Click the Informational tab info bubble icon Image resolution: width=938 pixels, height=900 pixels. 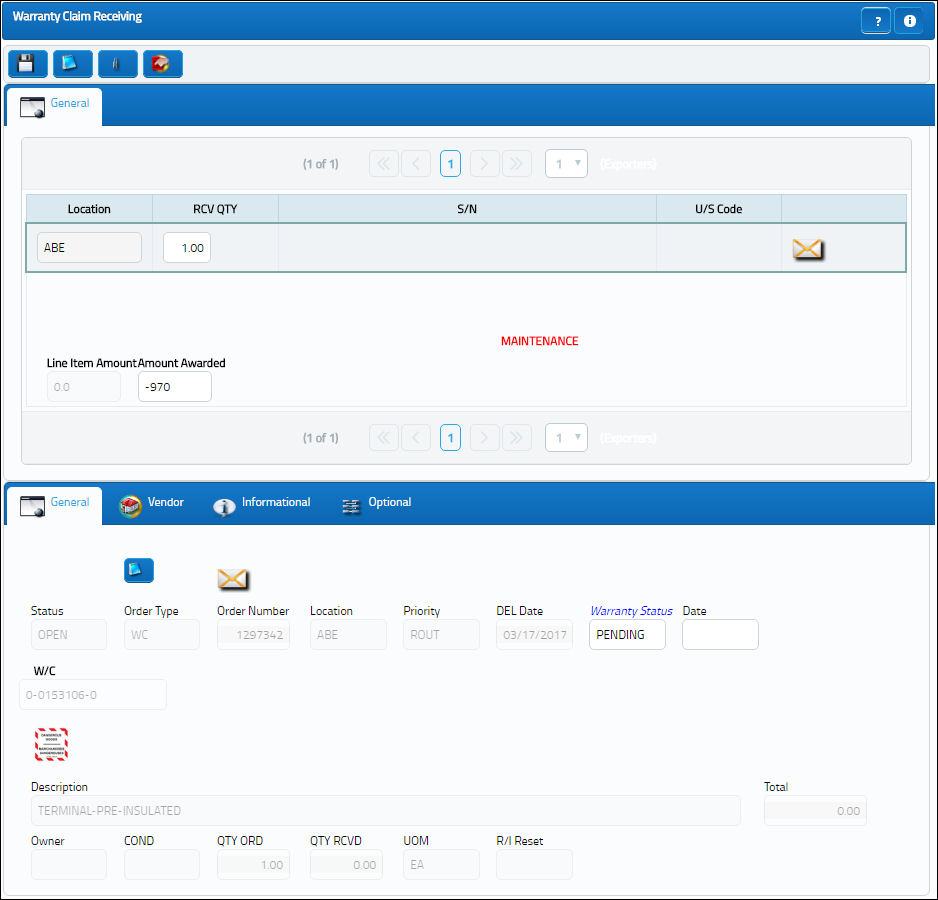pyautogui.click(x=224, y=507)
